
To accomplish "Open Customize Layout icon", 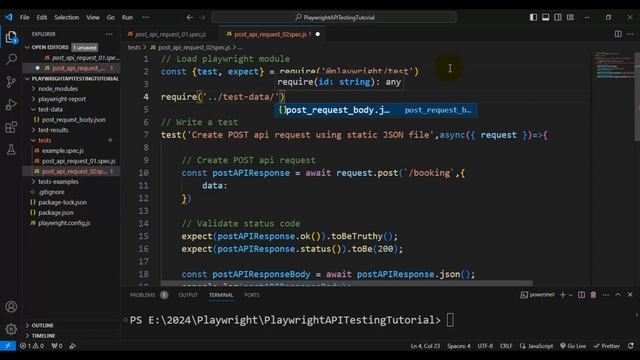I will coord(570,17).
